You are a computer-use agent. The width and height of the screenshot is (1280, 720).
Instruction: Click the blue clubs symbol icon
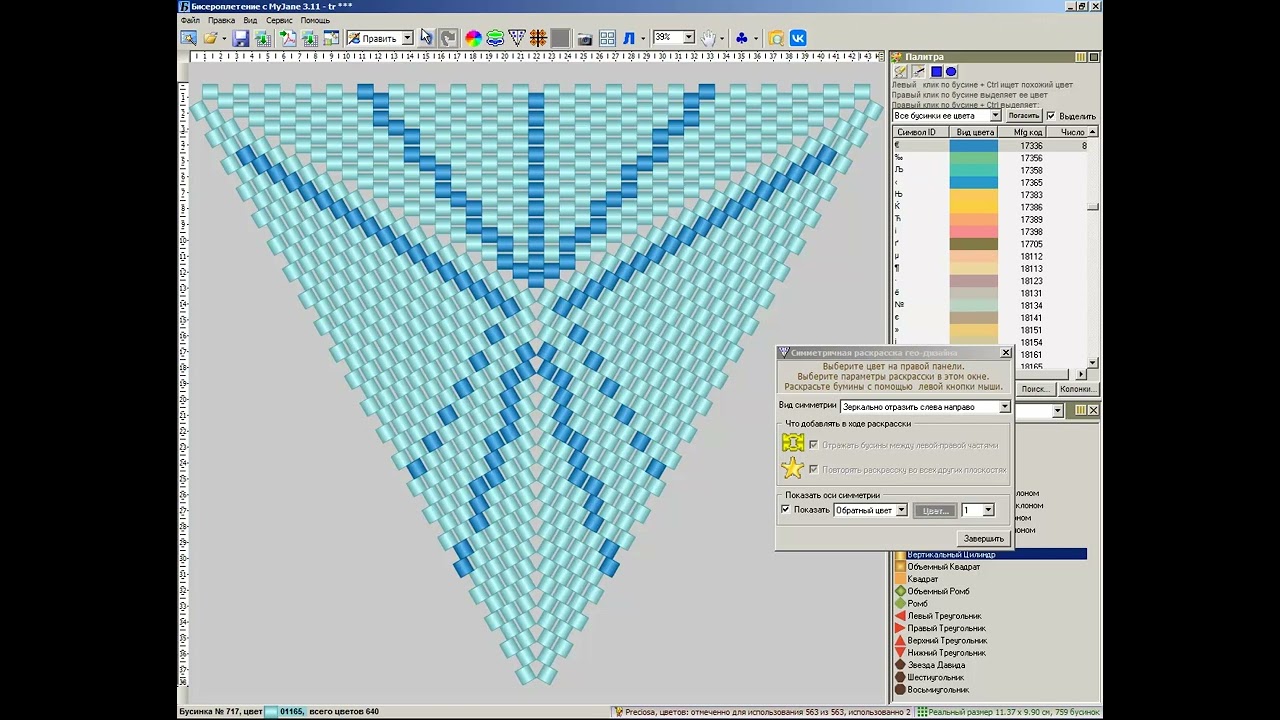741,38
